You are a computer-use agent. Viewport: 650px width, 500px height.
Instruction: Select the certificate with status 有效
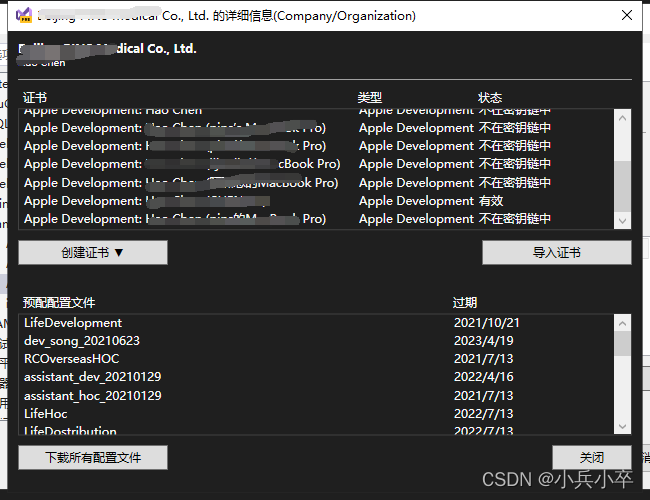click(316, 201)
